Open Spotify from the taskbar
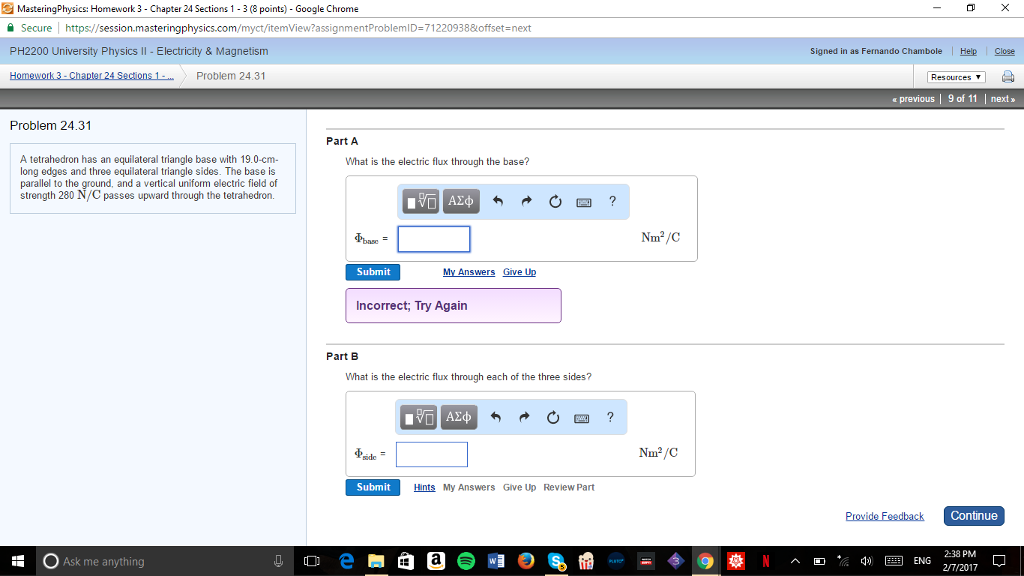The image size is (1024, 576). click(x=466, y=561)
